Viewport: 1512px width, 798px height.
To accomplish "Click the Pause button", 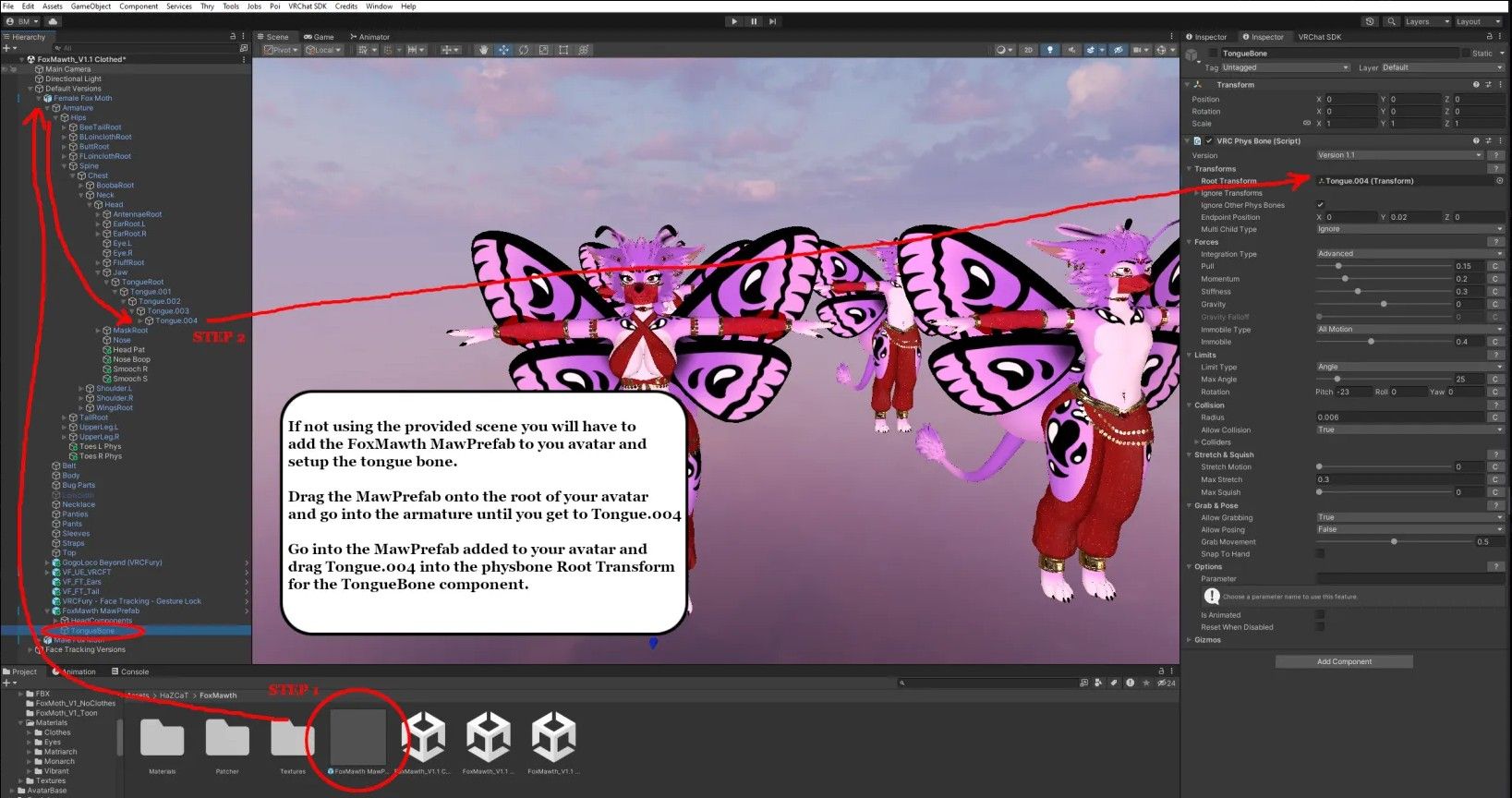I will [754, 21].
